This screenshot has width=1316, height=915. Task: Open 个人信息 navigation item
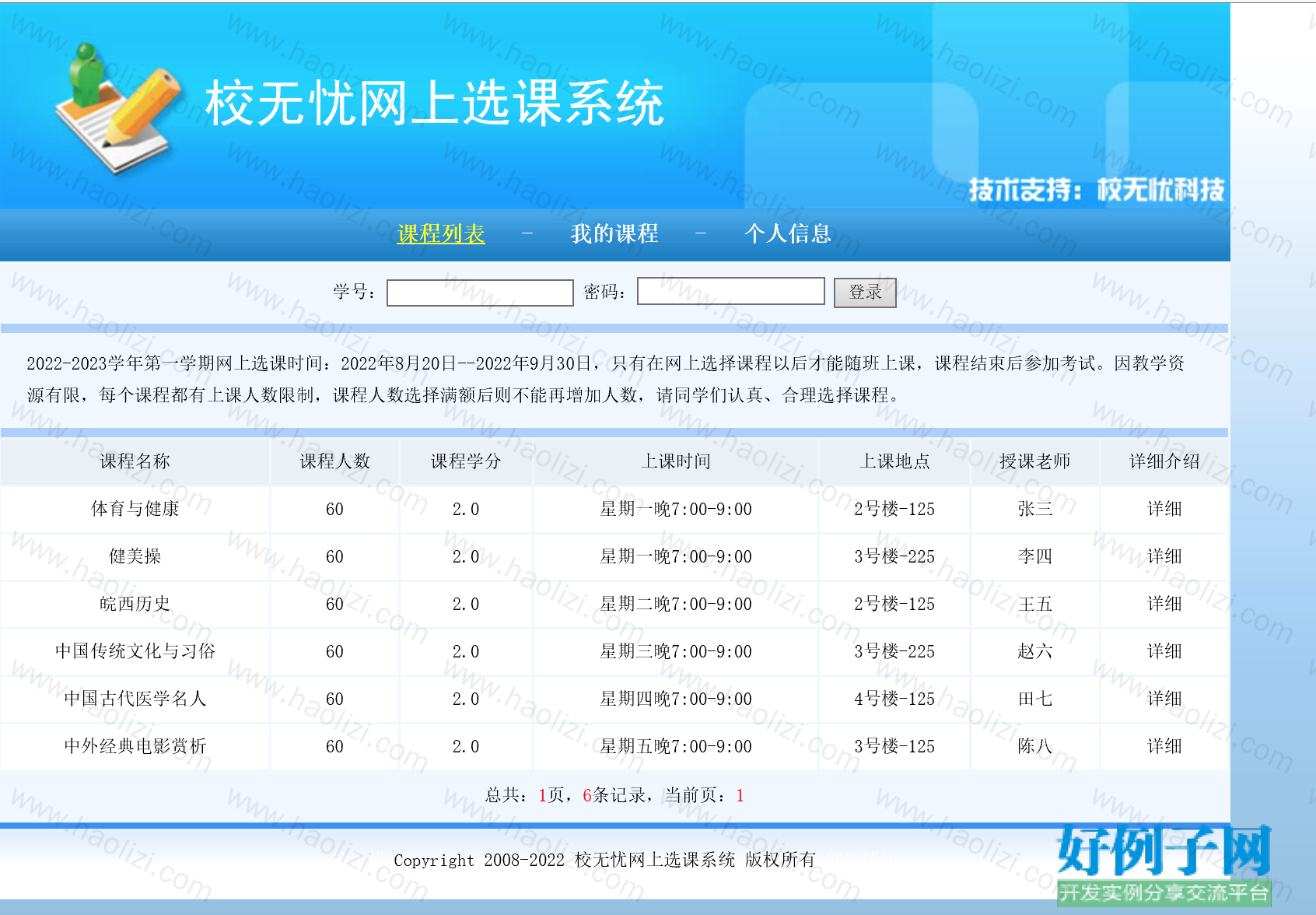pyautogui.click(x=788, y=233)
